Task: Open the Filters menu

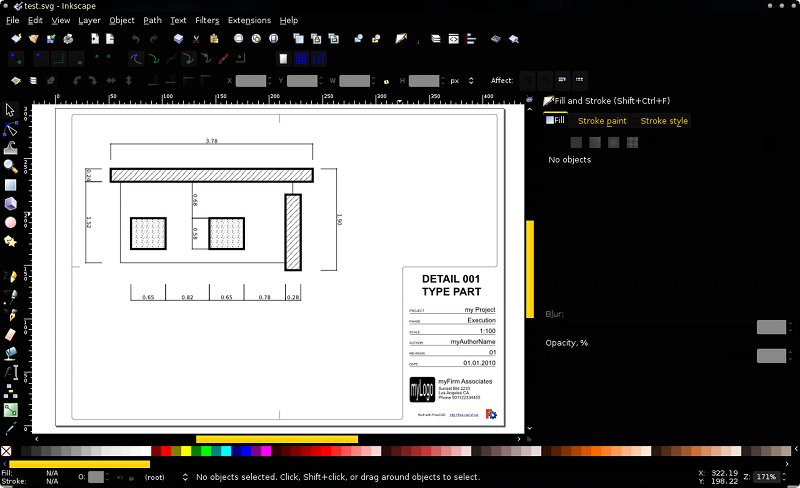Action: click(207, 20)
